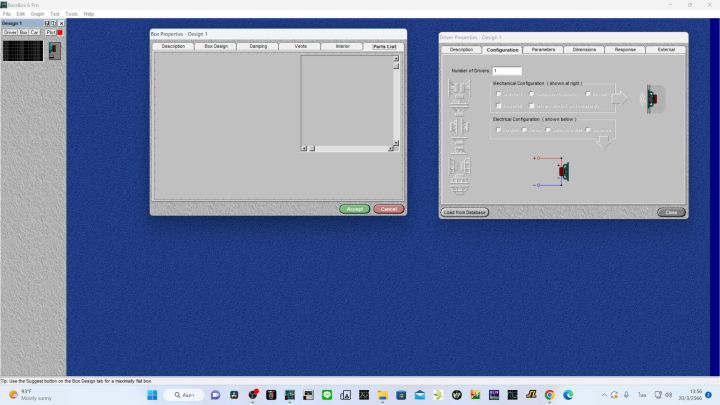
Task: Click the Driver button in Design 1 panel
Action: coord(10,32)
